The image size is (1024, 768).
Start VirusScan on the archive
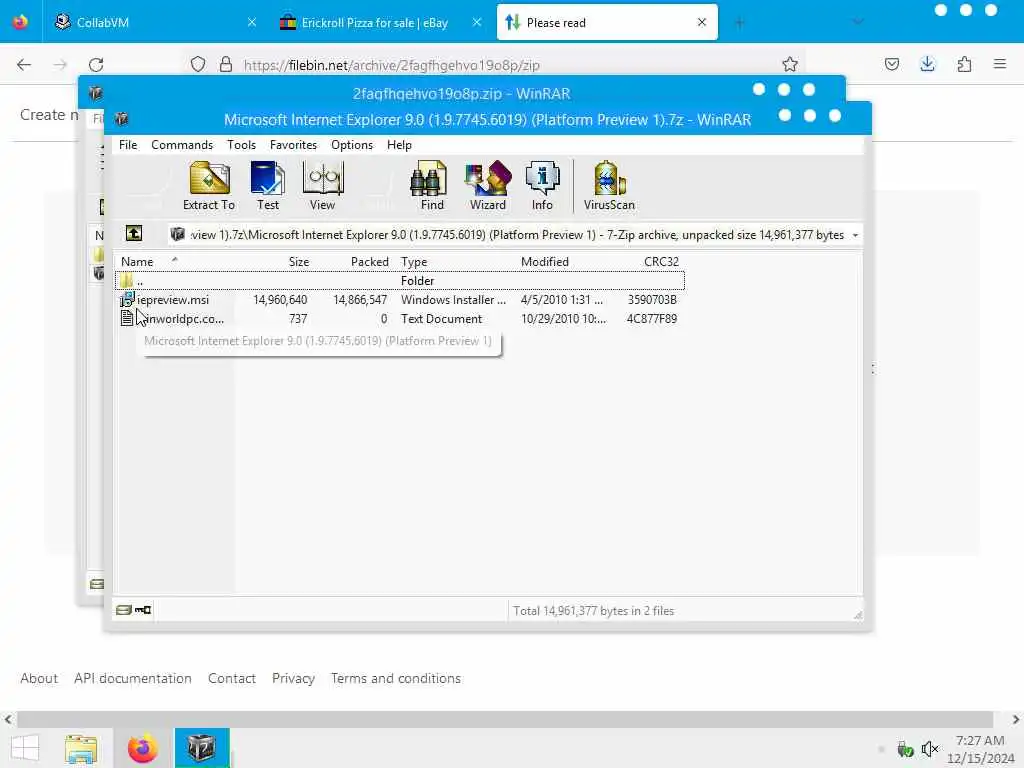(609, 186)
